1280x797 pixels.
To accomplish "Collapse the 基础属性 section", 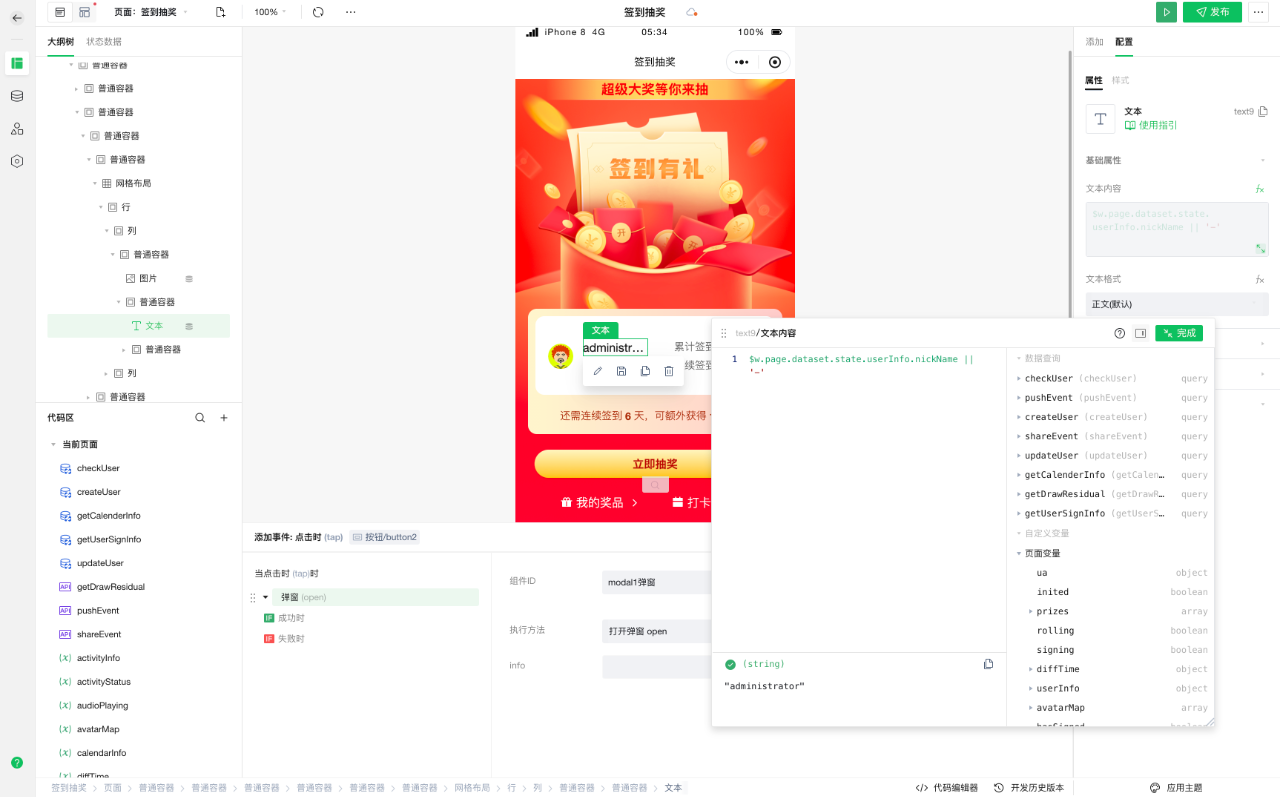I will coord(1263,160).
